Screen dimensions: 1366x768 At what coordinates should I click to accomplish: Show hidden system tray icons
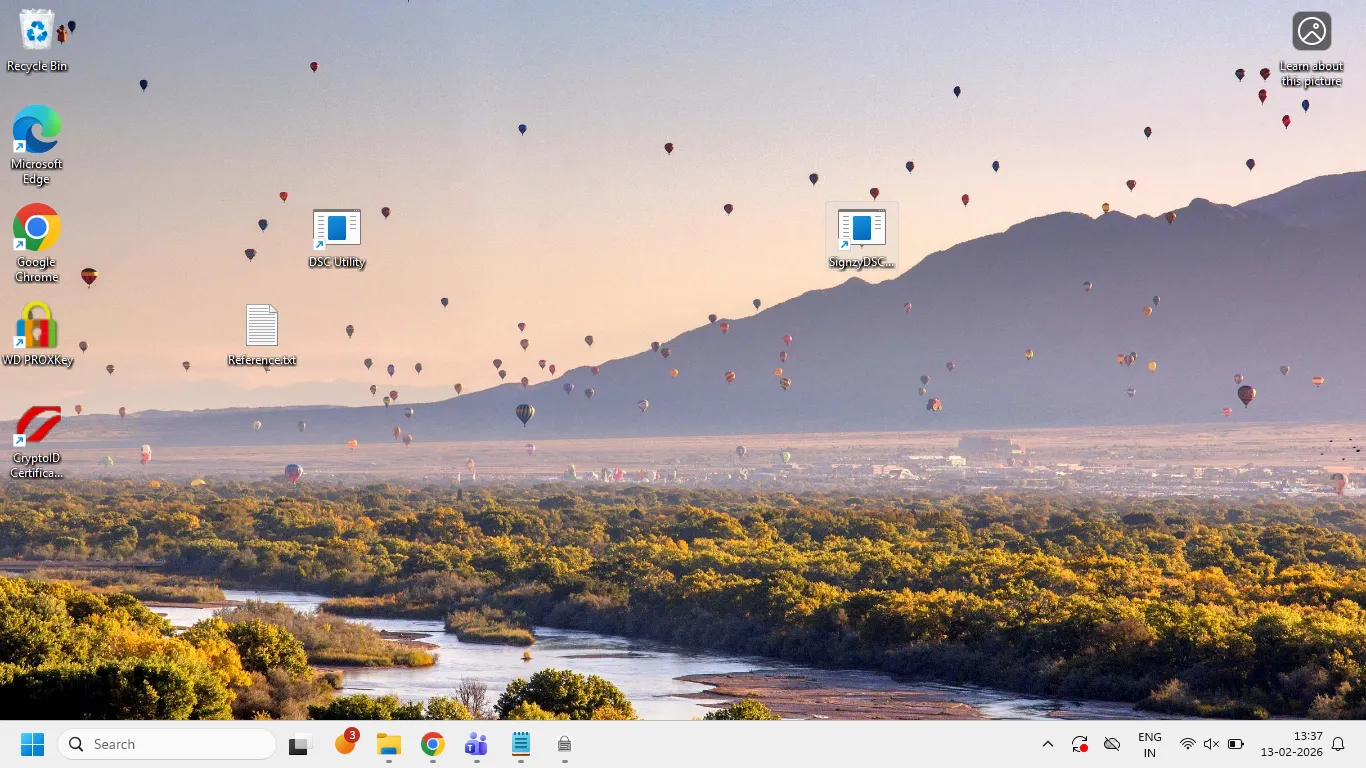pos(1048,744)
